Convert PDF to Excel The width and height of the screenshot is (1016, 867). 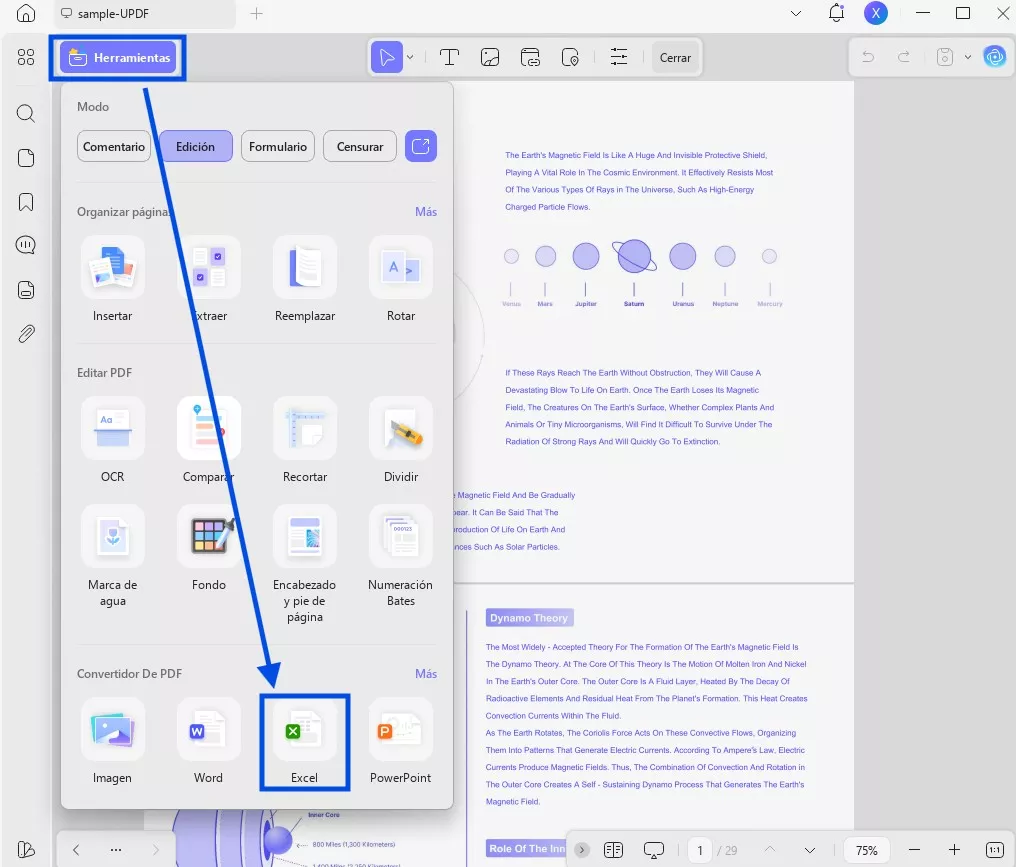(x=305, y=742)
